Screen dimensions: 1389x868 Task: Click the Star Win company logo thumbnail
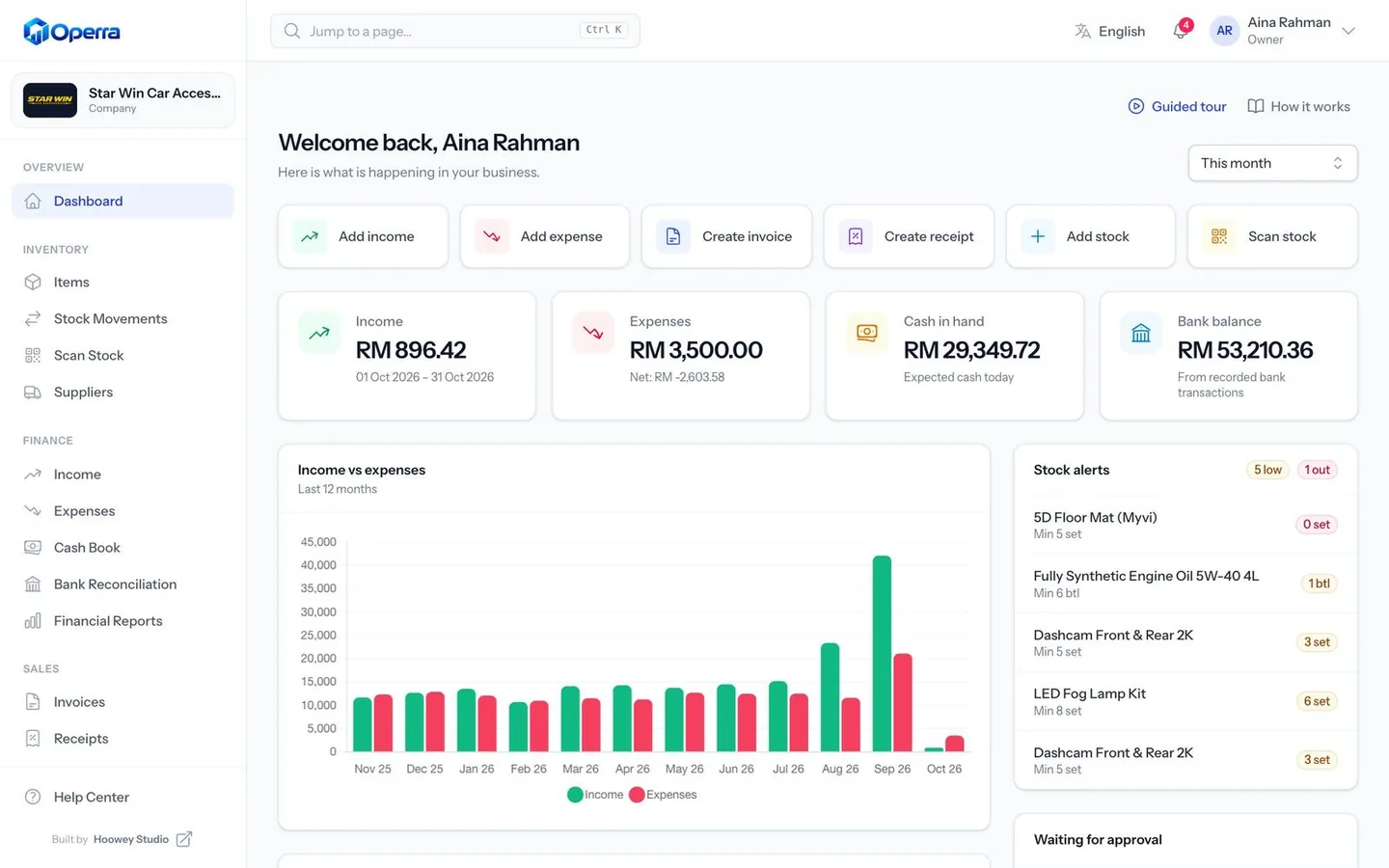click(x=50, y=99)
